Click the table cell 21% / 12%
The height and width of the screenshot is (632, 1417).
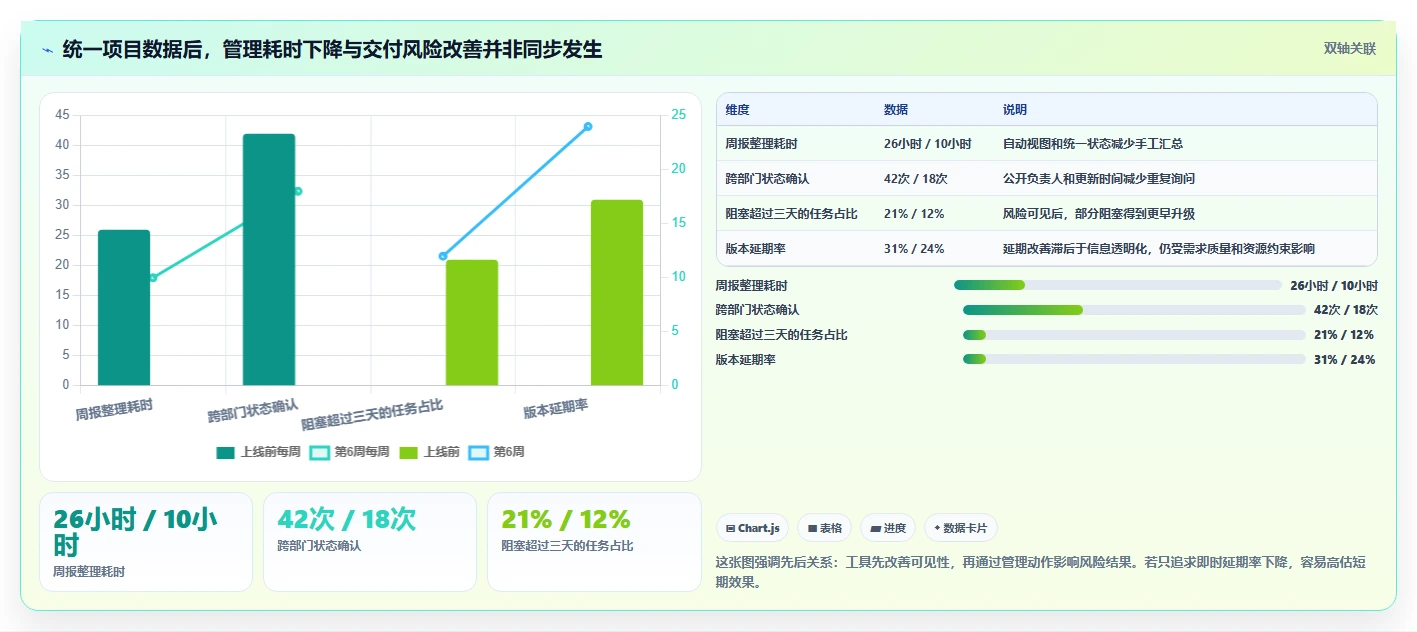click(x=914, y=214)
